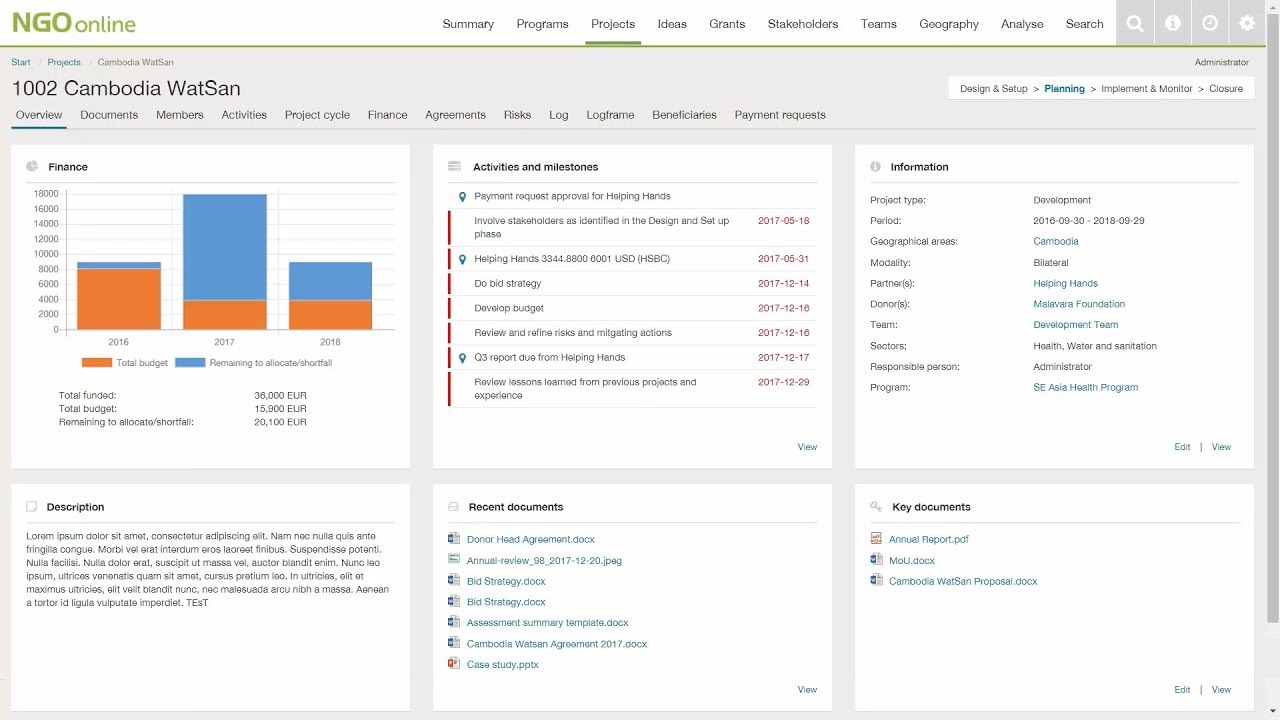Open the Logframe tab
Screen dimensions: 1280x720
610,115
